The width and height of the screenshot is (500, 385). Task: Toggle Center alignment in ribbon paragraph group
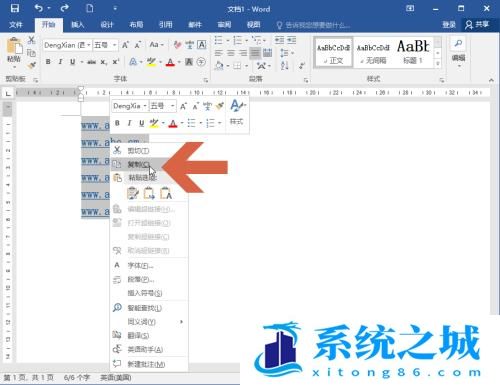click(x=231, y=53)
